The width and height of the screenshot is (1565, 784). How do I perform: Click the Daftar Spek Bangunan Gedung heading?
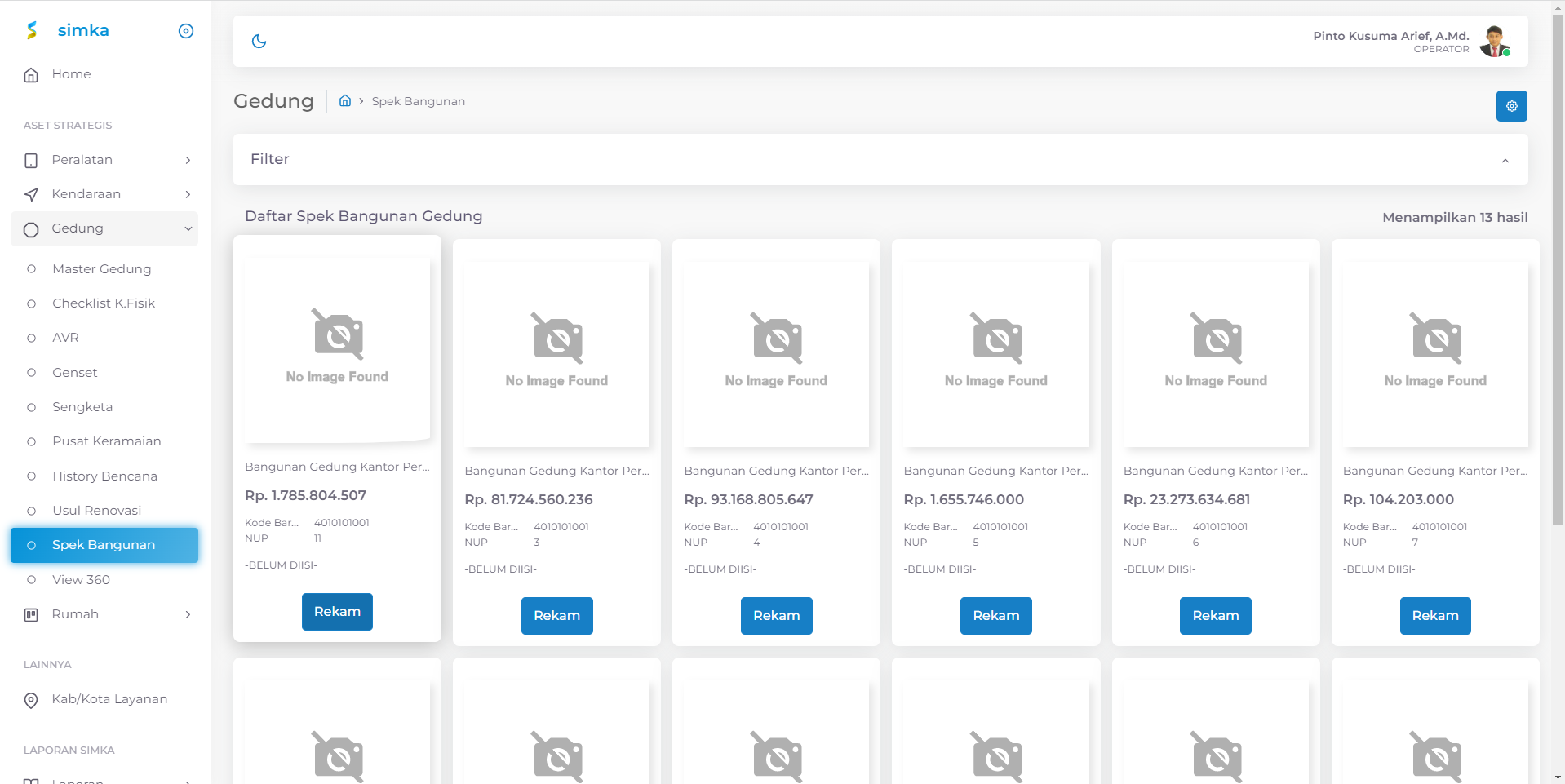[x=364, y=216]
